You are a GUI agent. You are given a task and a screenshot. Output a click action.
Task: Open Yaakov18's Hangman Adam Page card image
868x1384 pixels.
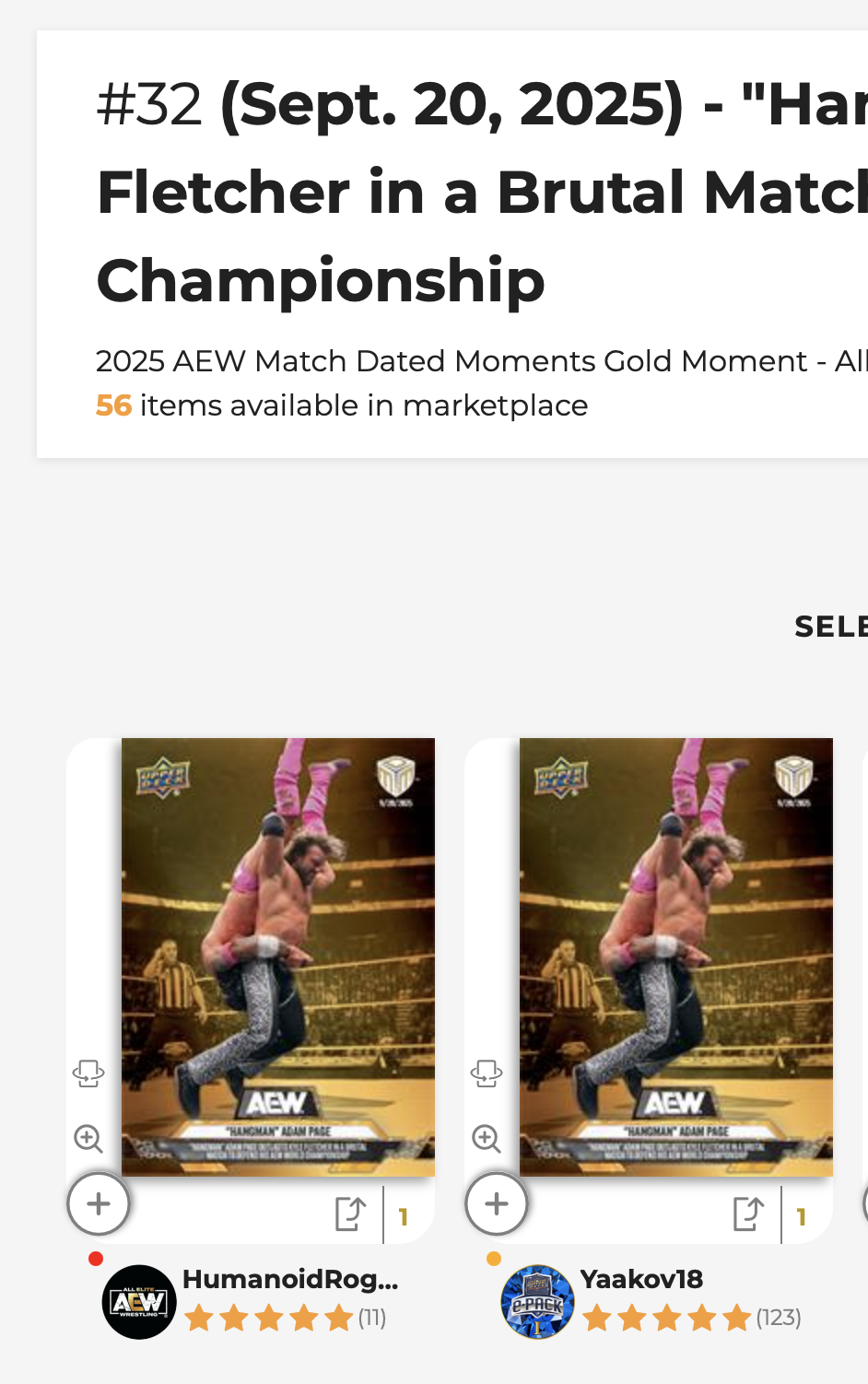click(x=676, y=956)
